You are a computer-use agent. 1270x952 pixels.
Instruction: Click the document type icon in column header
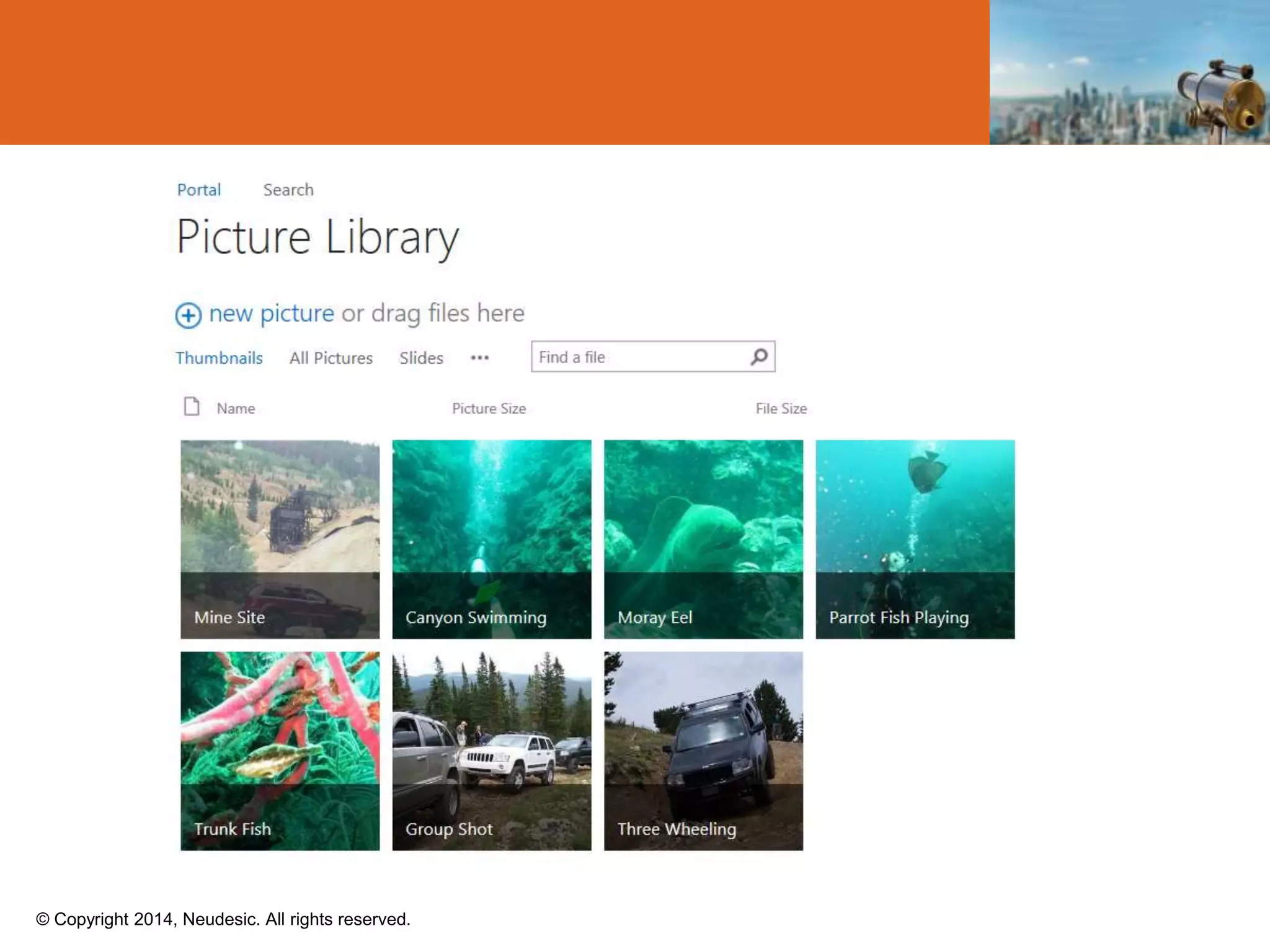point(192,407)
